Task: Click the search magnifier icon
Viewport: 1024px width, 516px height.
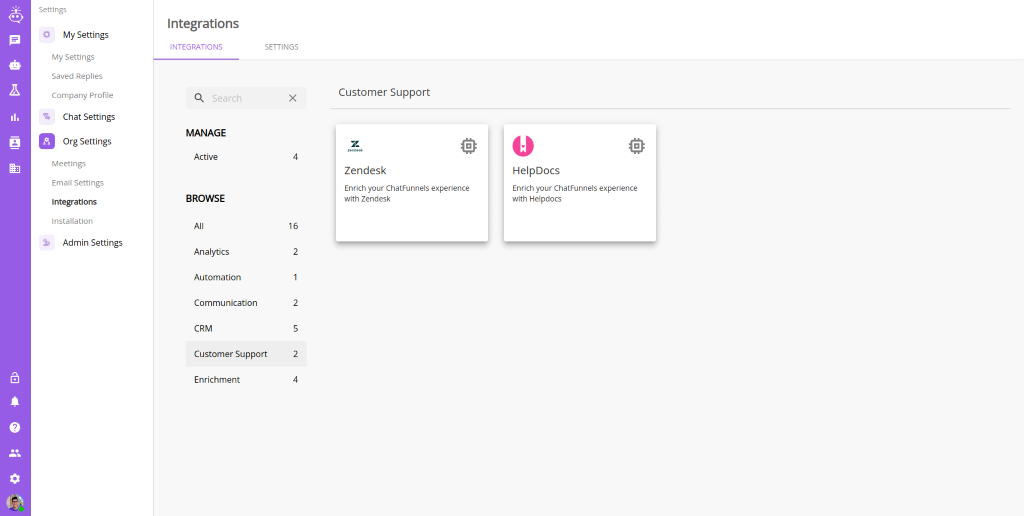Action: point(199,98)
